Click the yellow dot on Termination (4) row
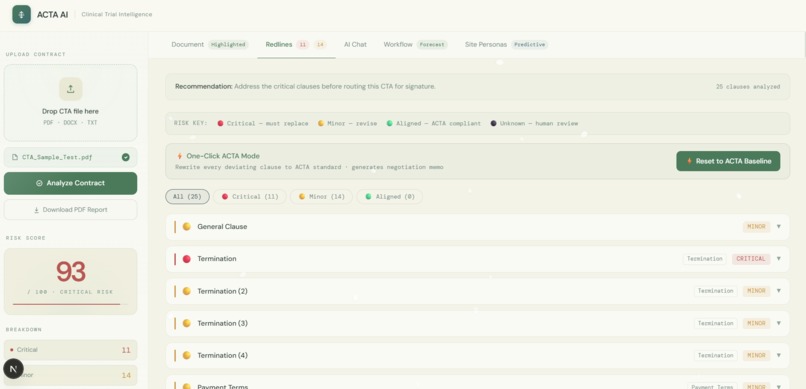Screen dimensions: 806x389 pyautogui.click(x=187, y=356)
